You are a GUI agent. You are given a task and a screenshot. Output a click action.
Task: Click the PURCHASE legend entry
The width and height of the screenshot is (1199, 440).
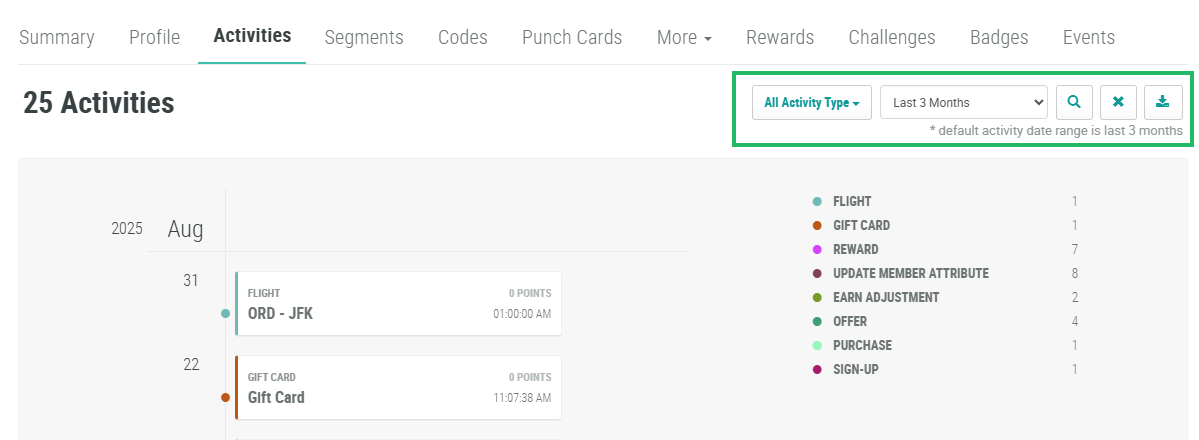[x=862, y=345]
